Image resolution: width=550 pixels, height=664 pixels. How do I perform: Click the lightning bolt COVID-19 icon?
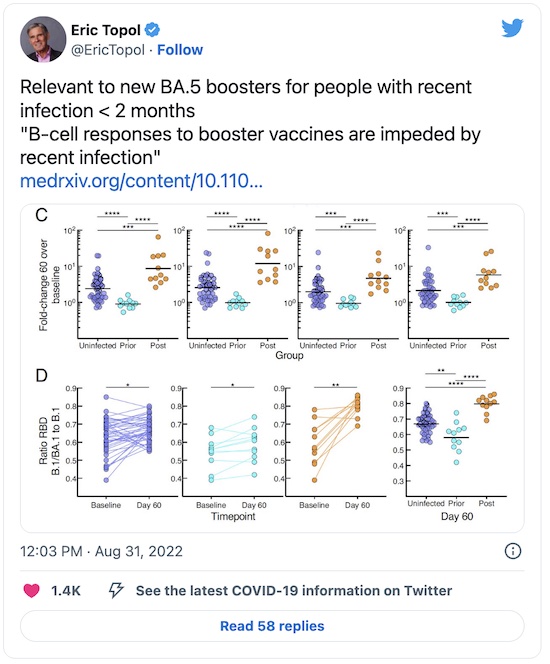pos(116,590)
